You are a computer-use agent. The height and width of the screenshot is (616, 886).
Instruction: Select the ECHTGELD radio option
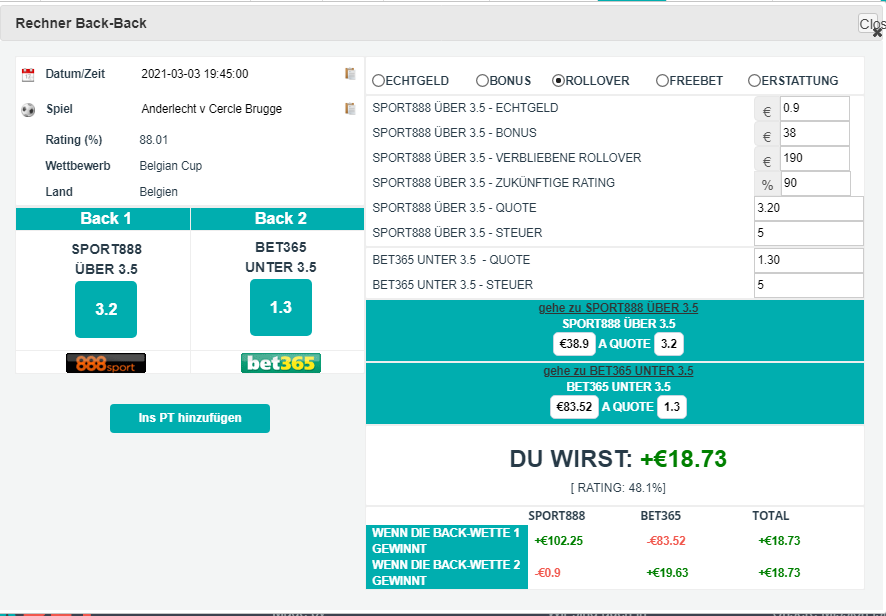point(378,81)
